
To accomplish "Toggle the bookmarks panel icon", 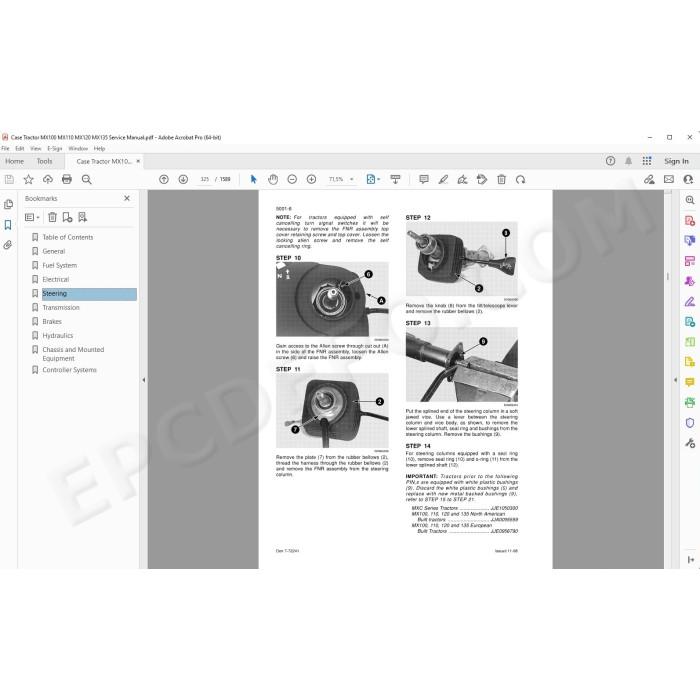I will click(8, 225).
